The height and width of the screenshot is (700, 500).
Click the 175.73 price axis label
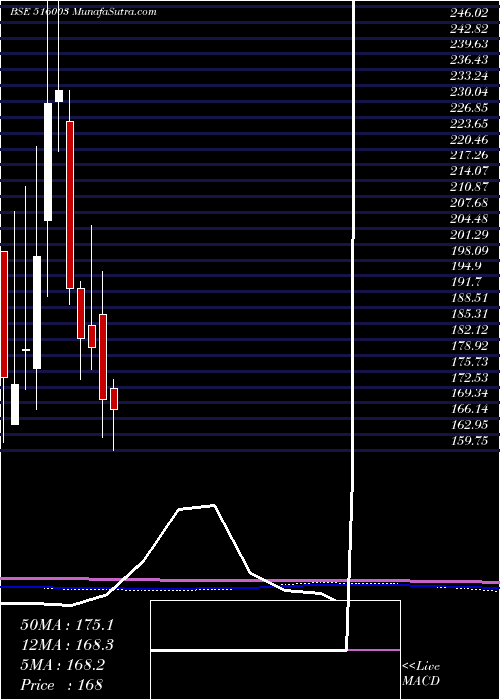point(469,362)
